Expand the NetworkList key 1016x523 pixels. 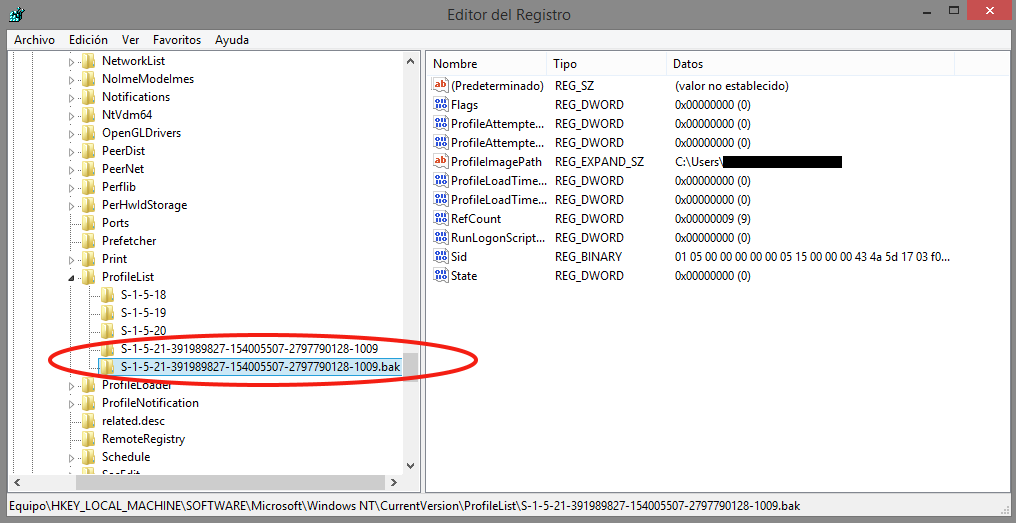(72, 61)
